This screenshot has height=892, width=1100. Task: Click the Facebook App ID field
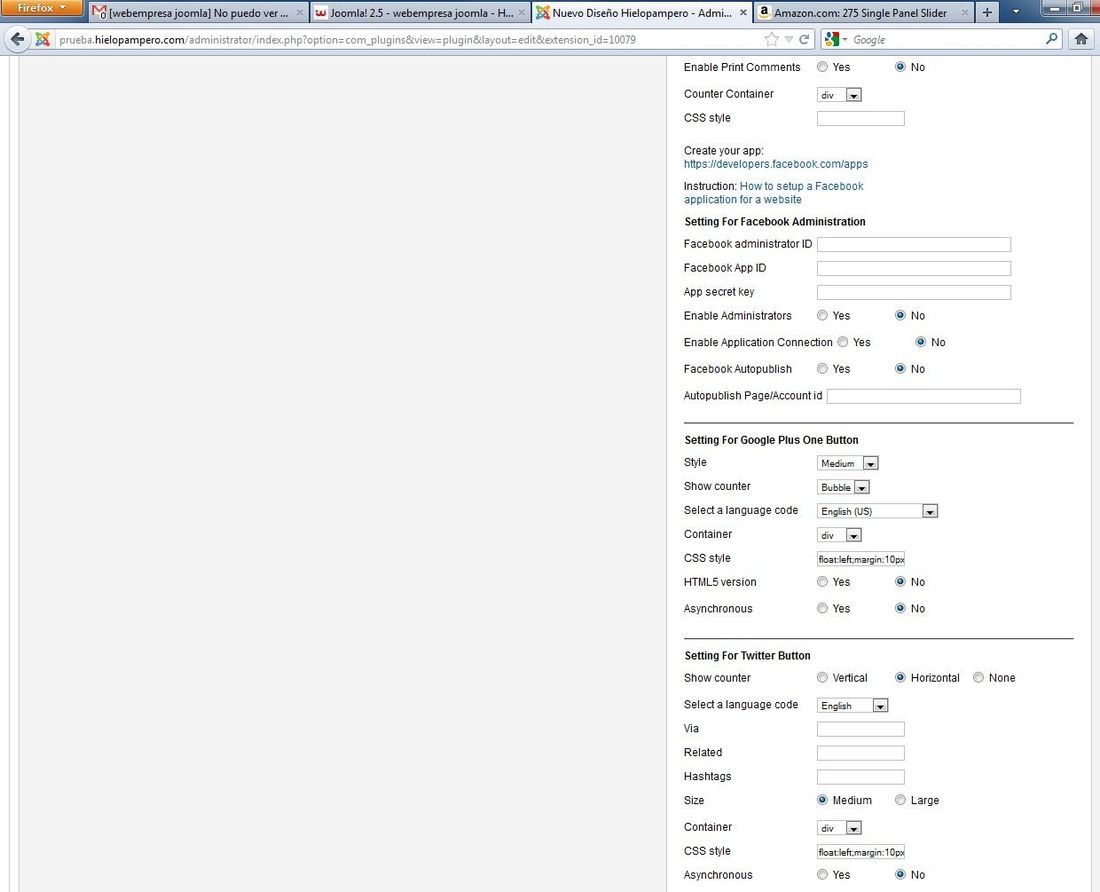913,269
